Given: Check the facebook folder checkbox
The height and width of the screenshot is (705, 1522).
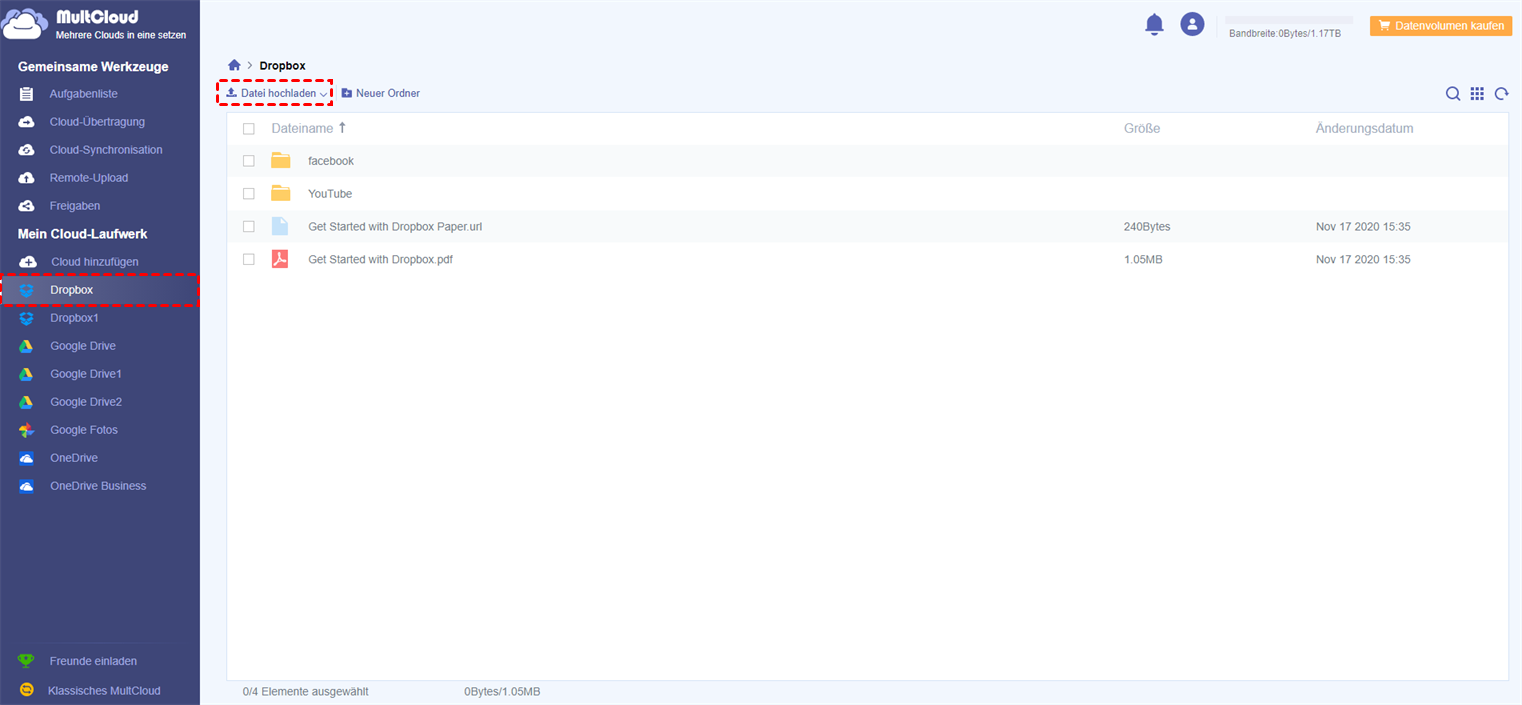Looking at the screenshot, I should [x=249, y=161].
